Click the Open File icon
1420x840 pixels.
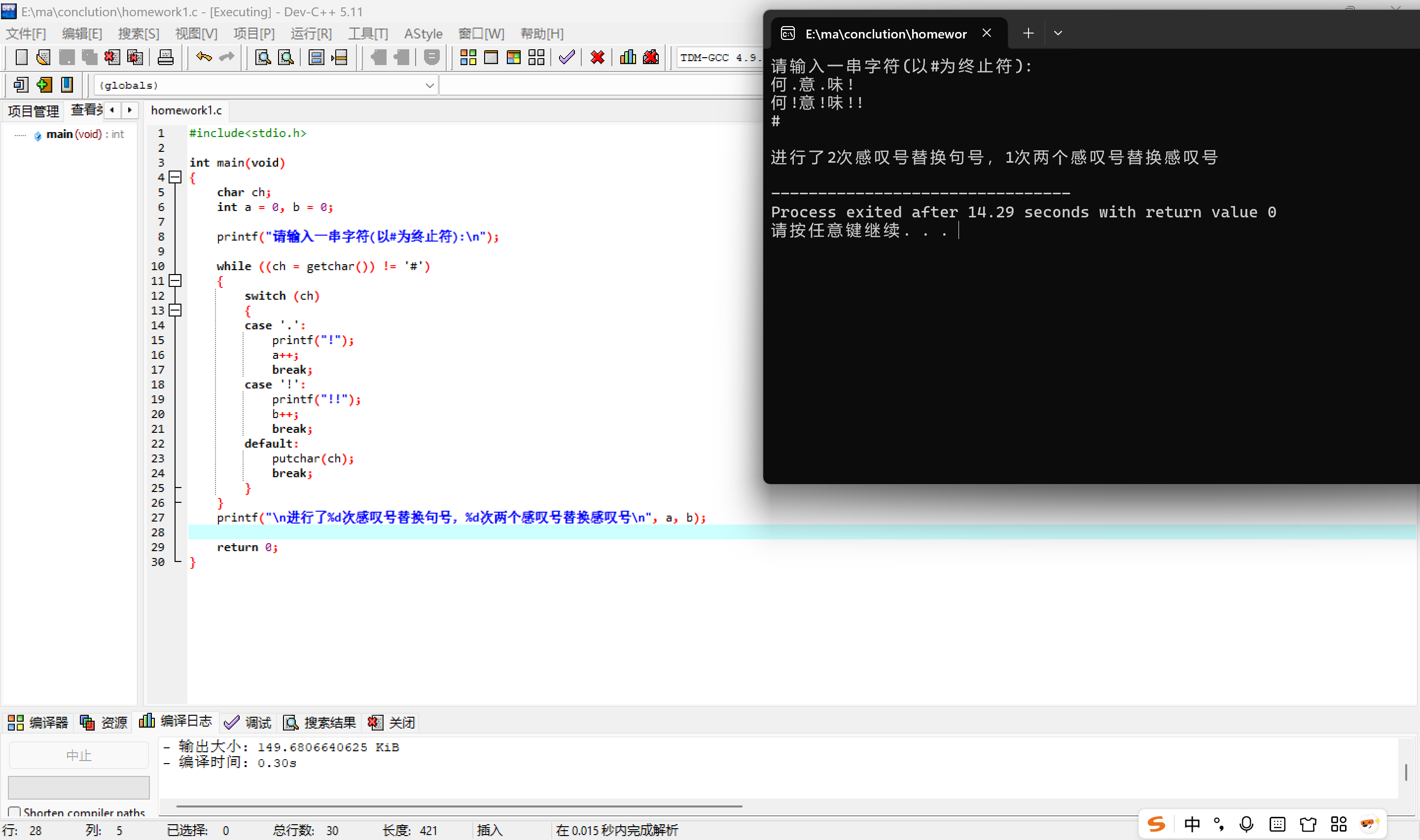tap(43, 57)
